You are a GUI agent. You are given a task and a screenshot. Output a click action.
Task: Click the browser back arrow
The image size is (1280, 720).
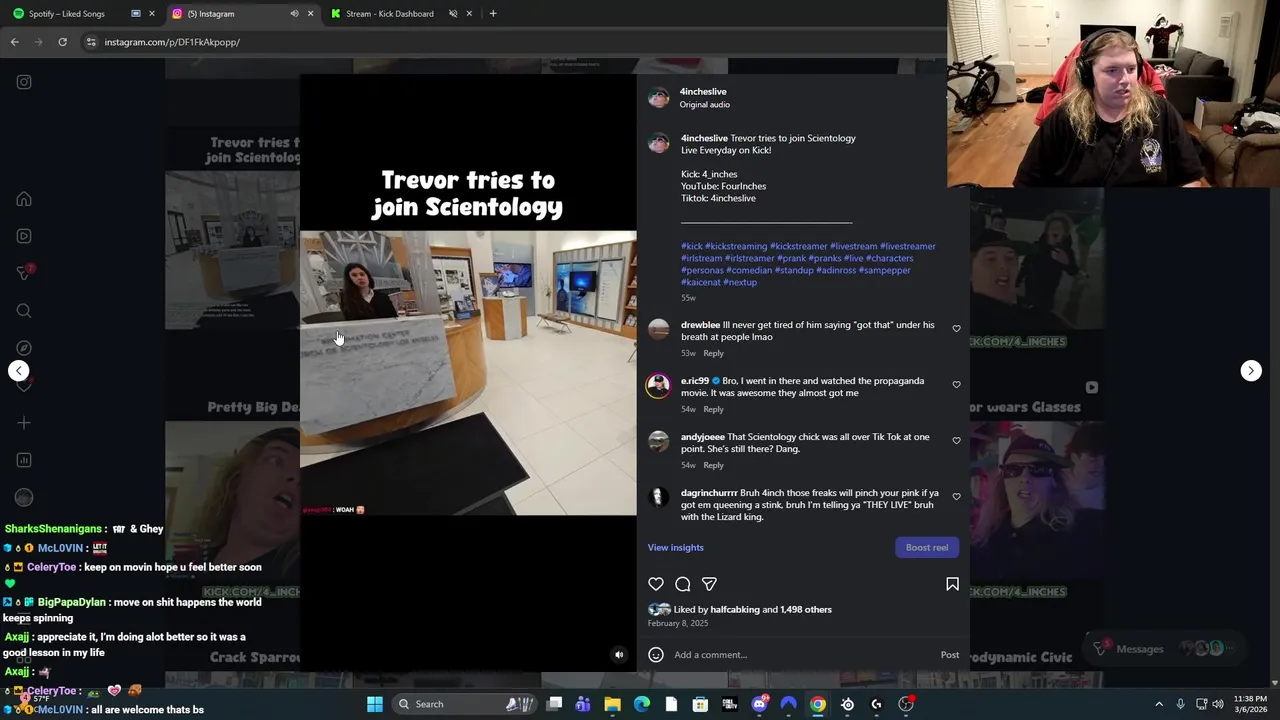14,42
